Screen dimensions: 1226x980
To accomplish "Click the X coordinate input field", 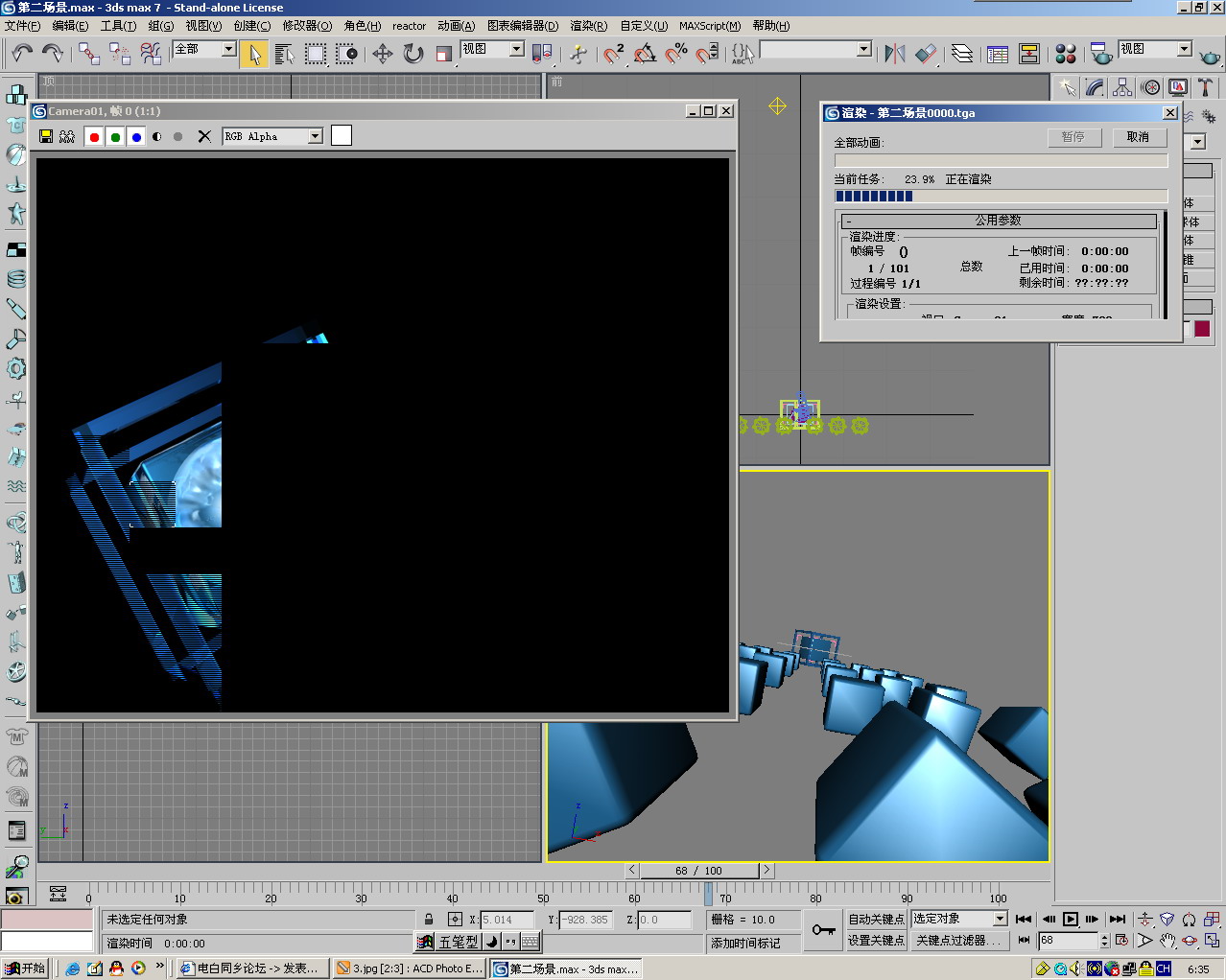I will (x=506, y=920).
